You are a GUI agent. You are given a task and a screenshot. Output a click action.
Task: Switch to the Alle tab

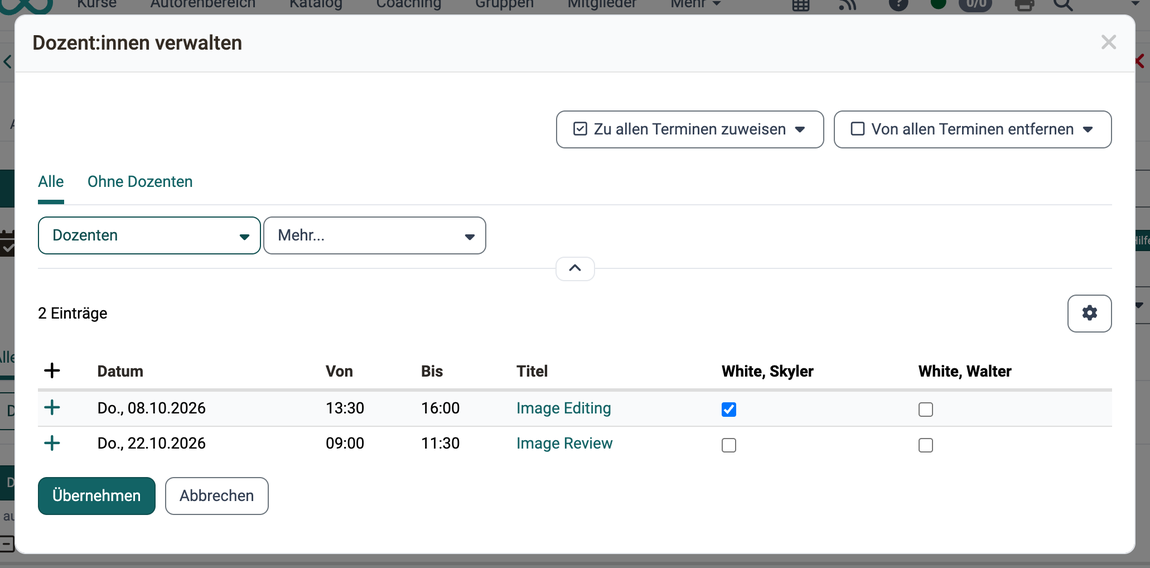(51, 181)
